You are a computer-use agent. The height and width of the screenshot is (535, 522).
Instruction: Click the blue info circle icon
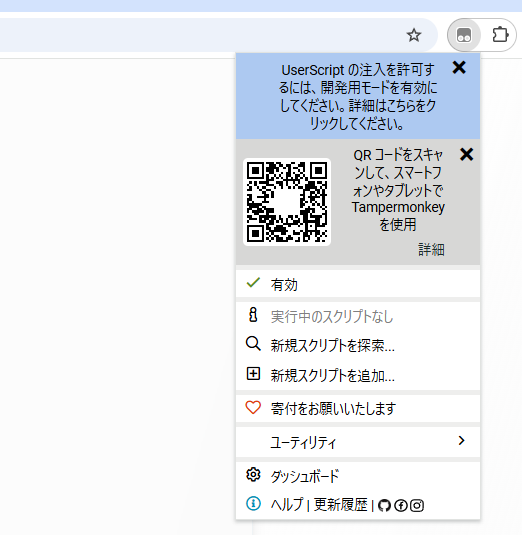click(x=253, y=503)
